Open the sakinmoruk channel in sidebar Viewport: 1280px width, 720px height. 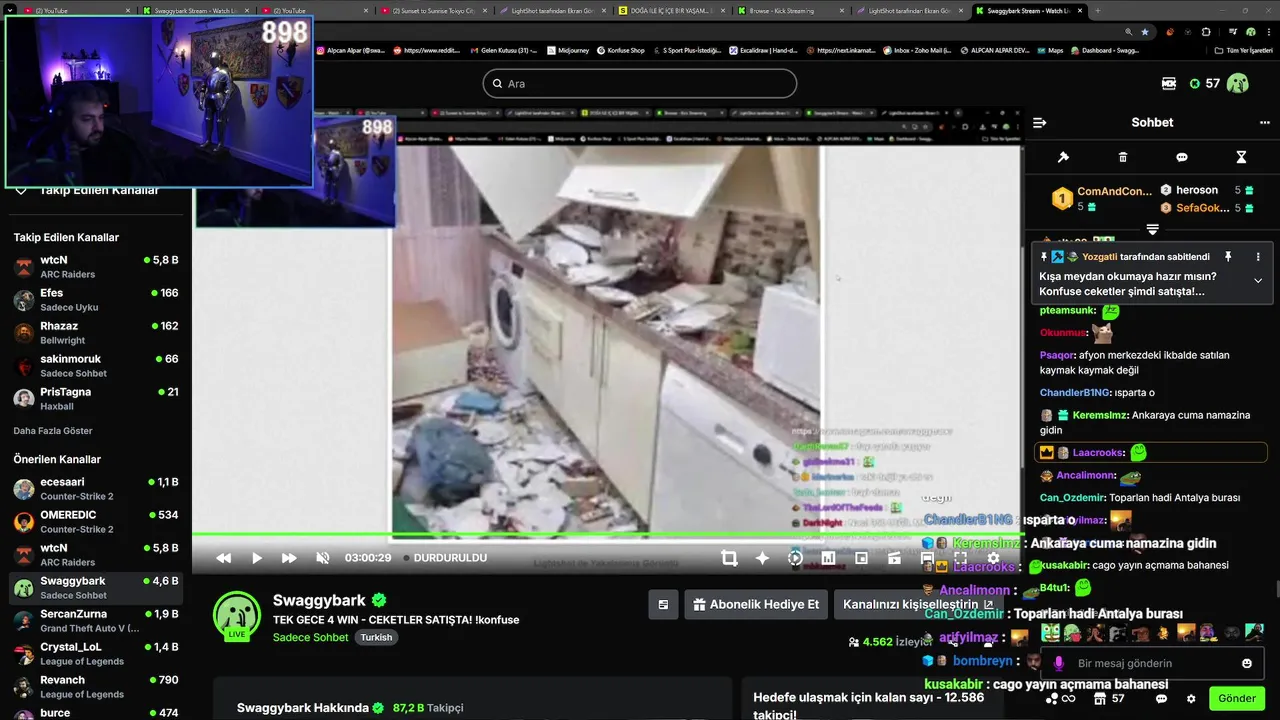[96, 366]
